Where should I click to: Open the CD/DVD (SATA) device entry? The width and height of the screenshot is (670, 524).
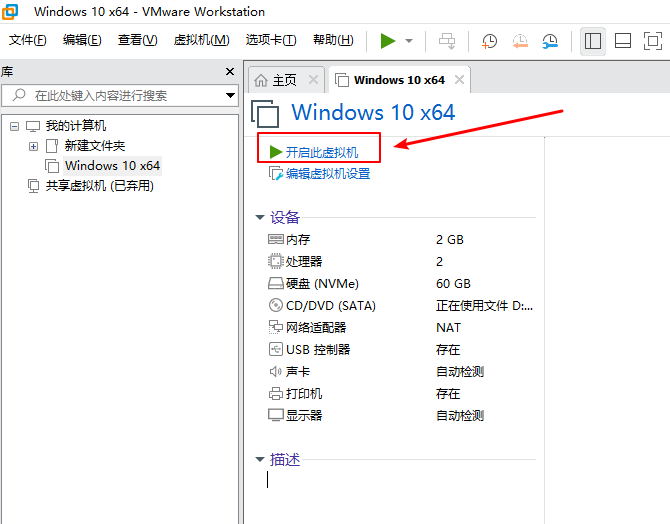330,305
